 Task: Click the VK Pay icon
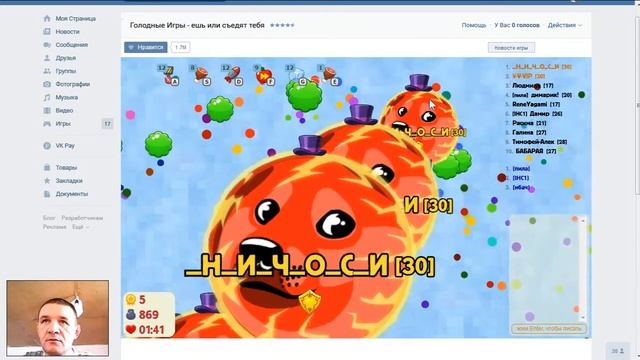click(x=47, y=145)
